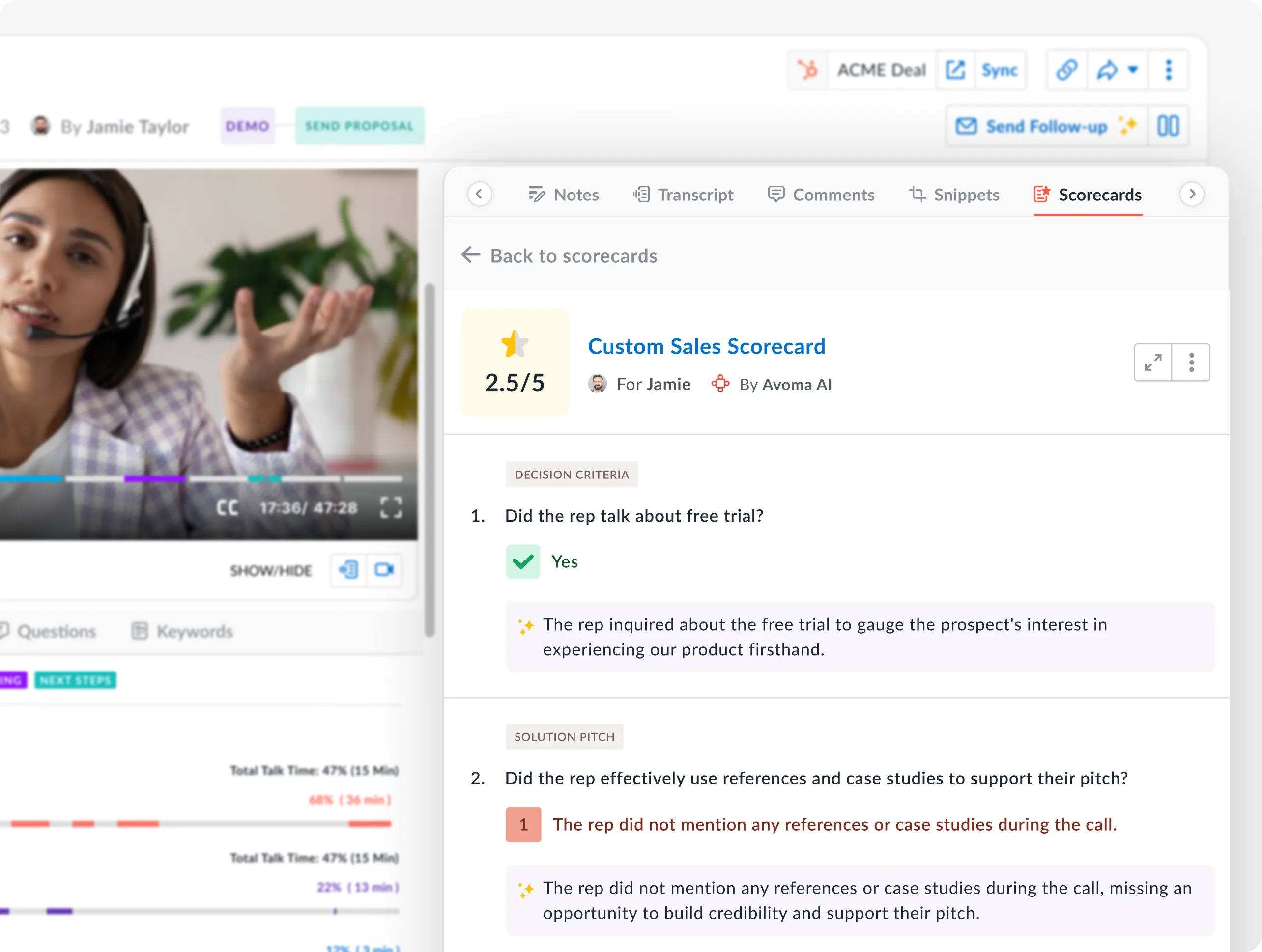
Task: Hide the transcript panel using show/hide toggle
Action: [348, 570]
